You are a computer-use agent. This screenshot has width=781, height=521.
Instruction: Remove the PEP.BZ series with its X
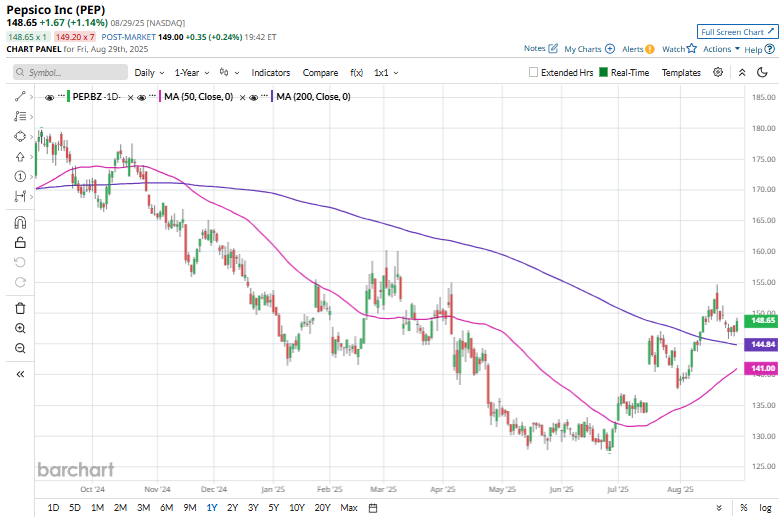[x=130, y=98]
